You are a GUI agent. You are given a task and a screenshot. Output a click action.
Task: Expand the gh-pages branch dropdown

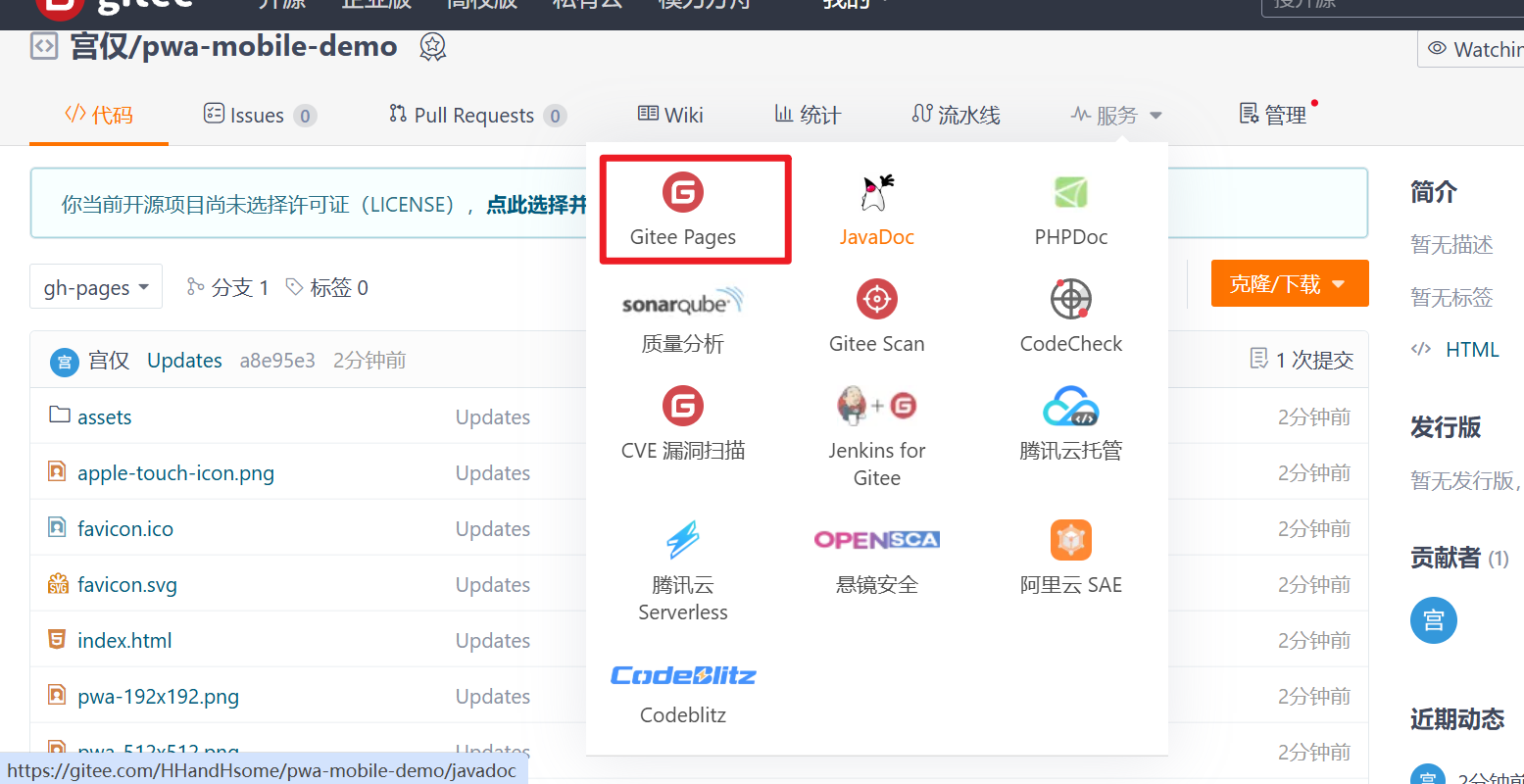96,287
